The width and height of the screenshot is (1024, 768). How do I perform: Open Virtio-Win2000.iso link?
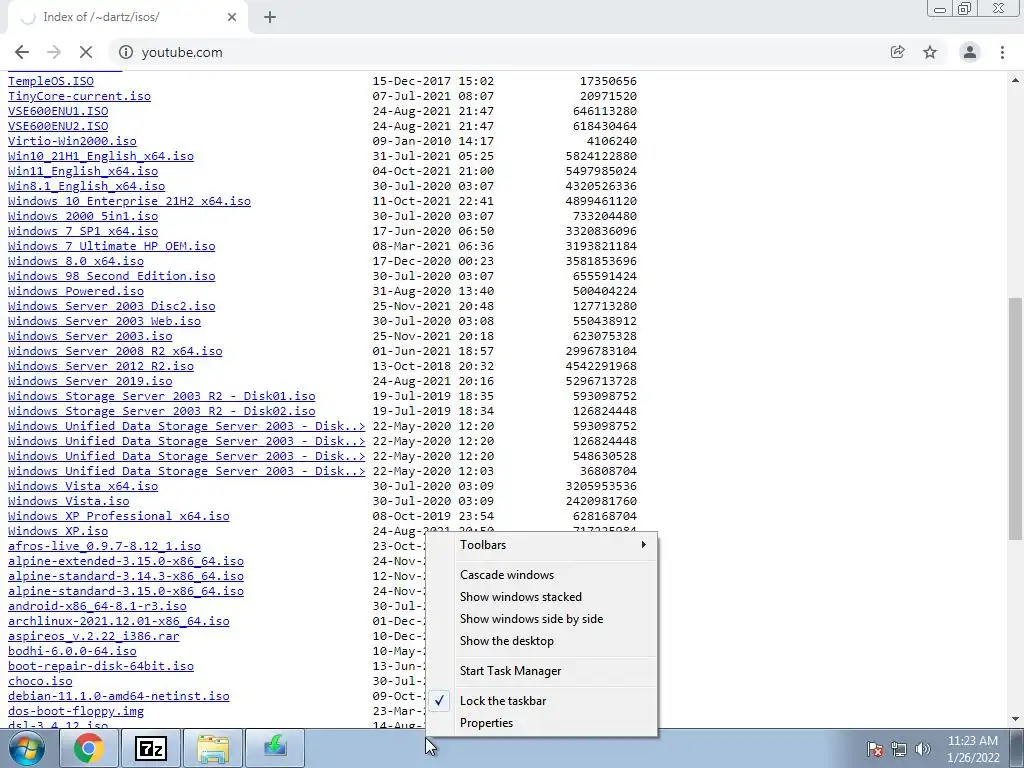(72, 141)
